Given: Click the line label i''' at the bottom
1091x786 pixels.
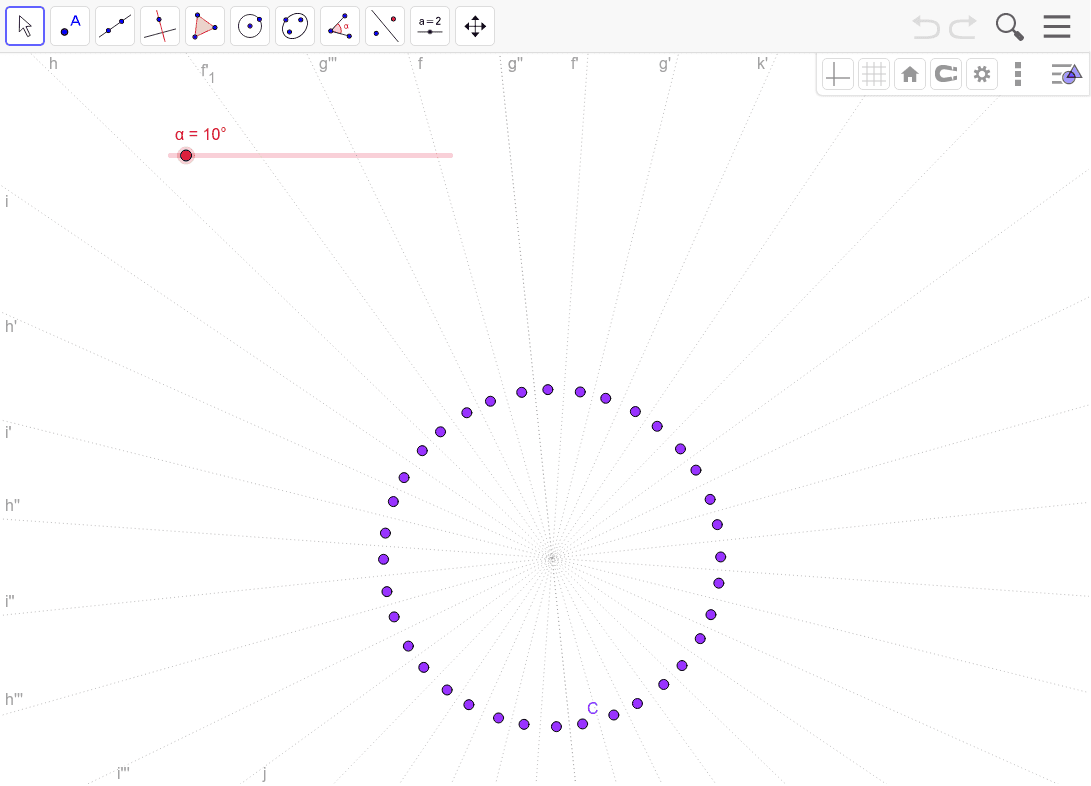Looking at the screenshot, I should [123, 773].
